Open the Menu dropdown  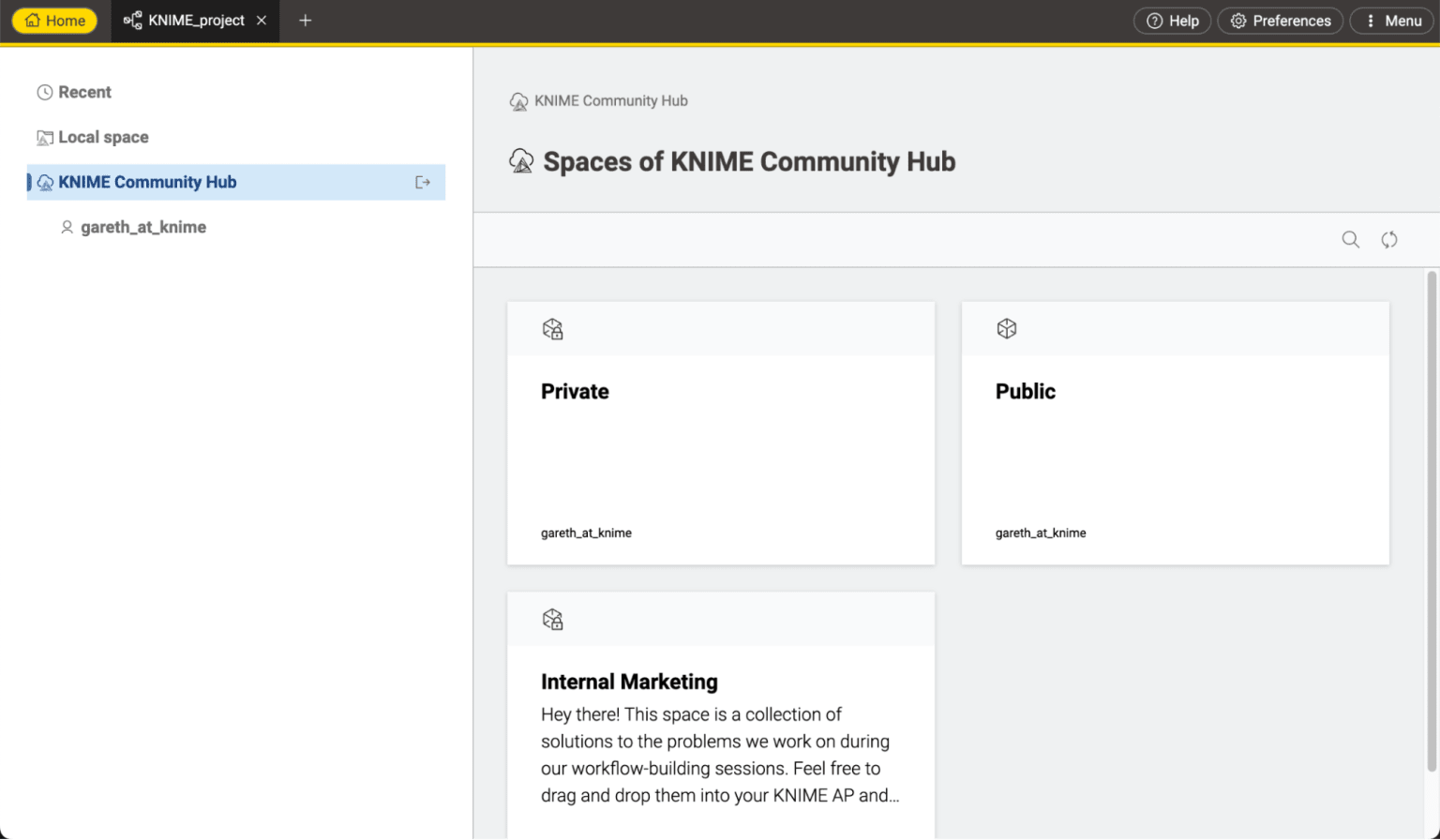[1392, 21]
